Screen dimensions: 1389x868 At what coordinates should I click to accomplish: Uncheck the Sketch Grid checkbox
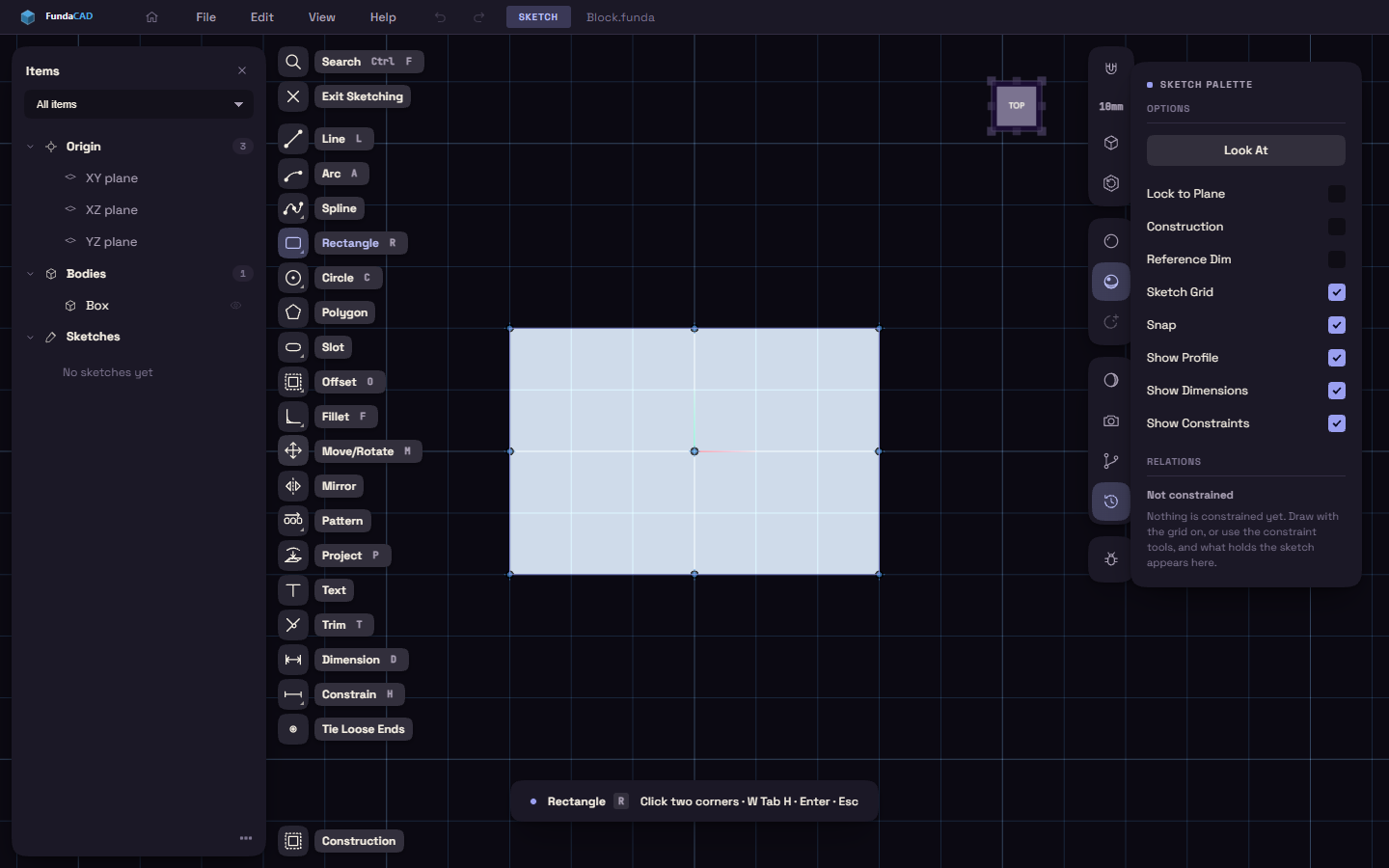(x=1336, y=292)
